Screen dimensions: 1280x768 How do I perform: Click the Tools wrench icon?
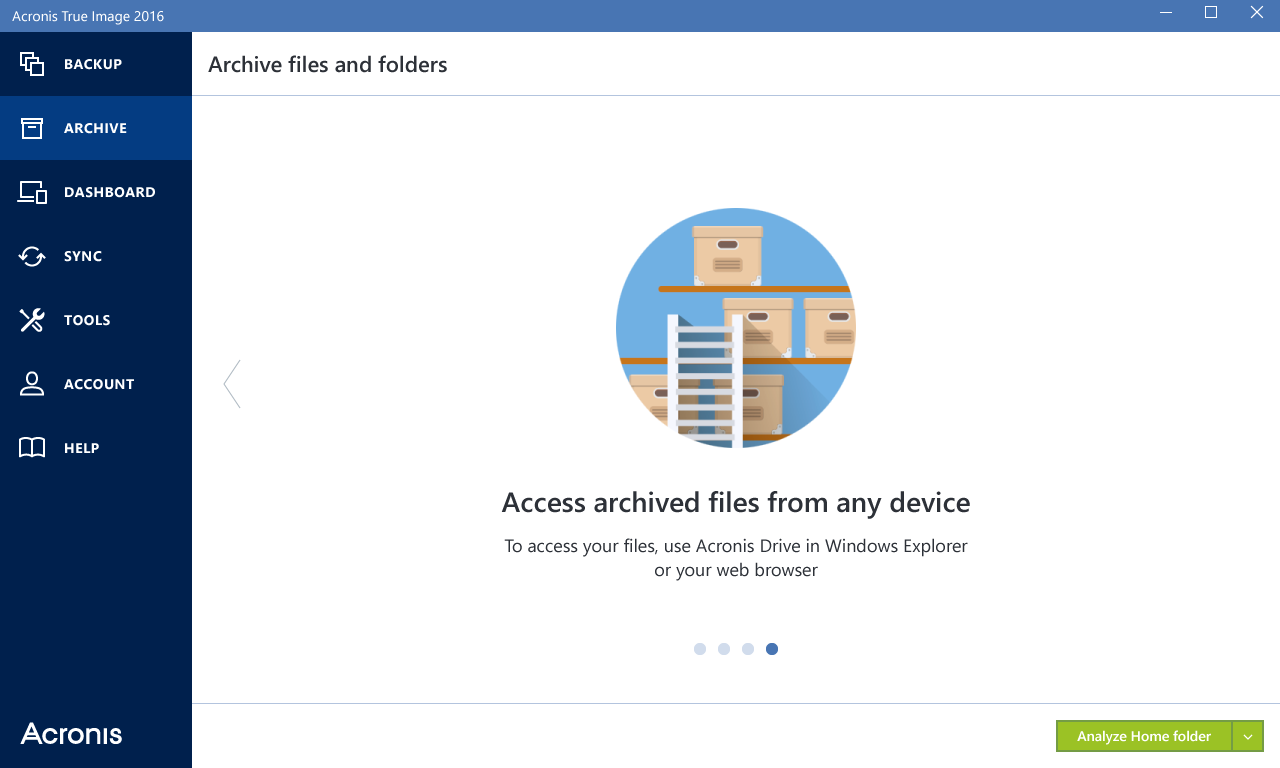(x=32, y=320)
